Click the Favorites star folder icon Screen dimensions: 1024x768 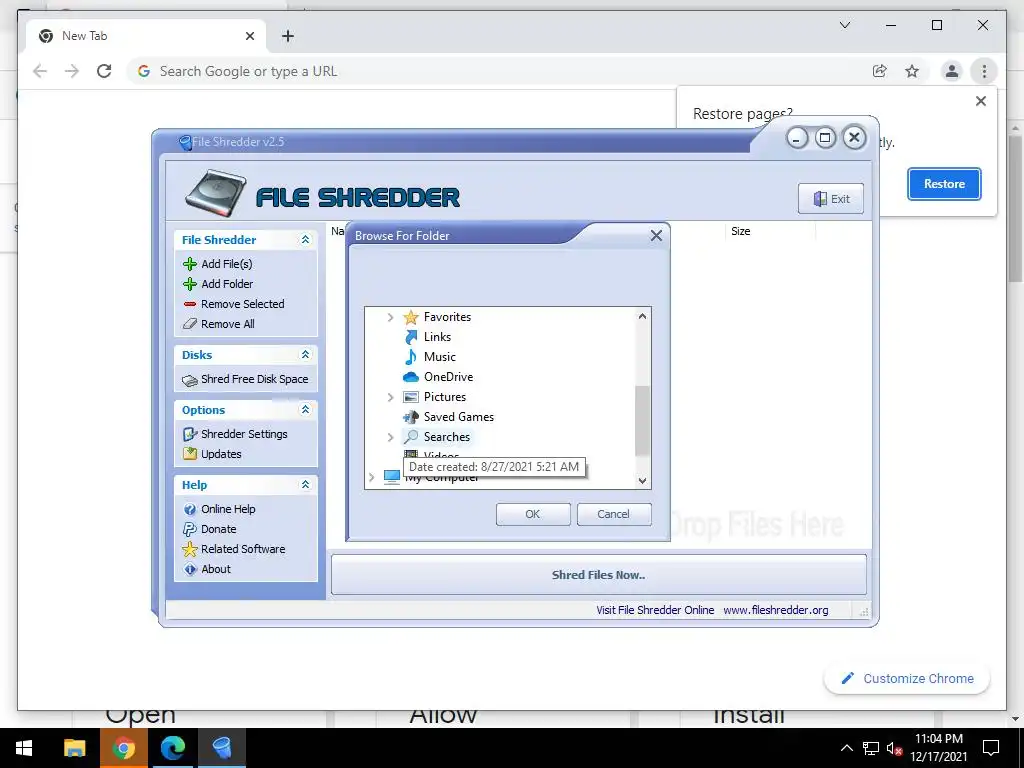tap(411, 317)
